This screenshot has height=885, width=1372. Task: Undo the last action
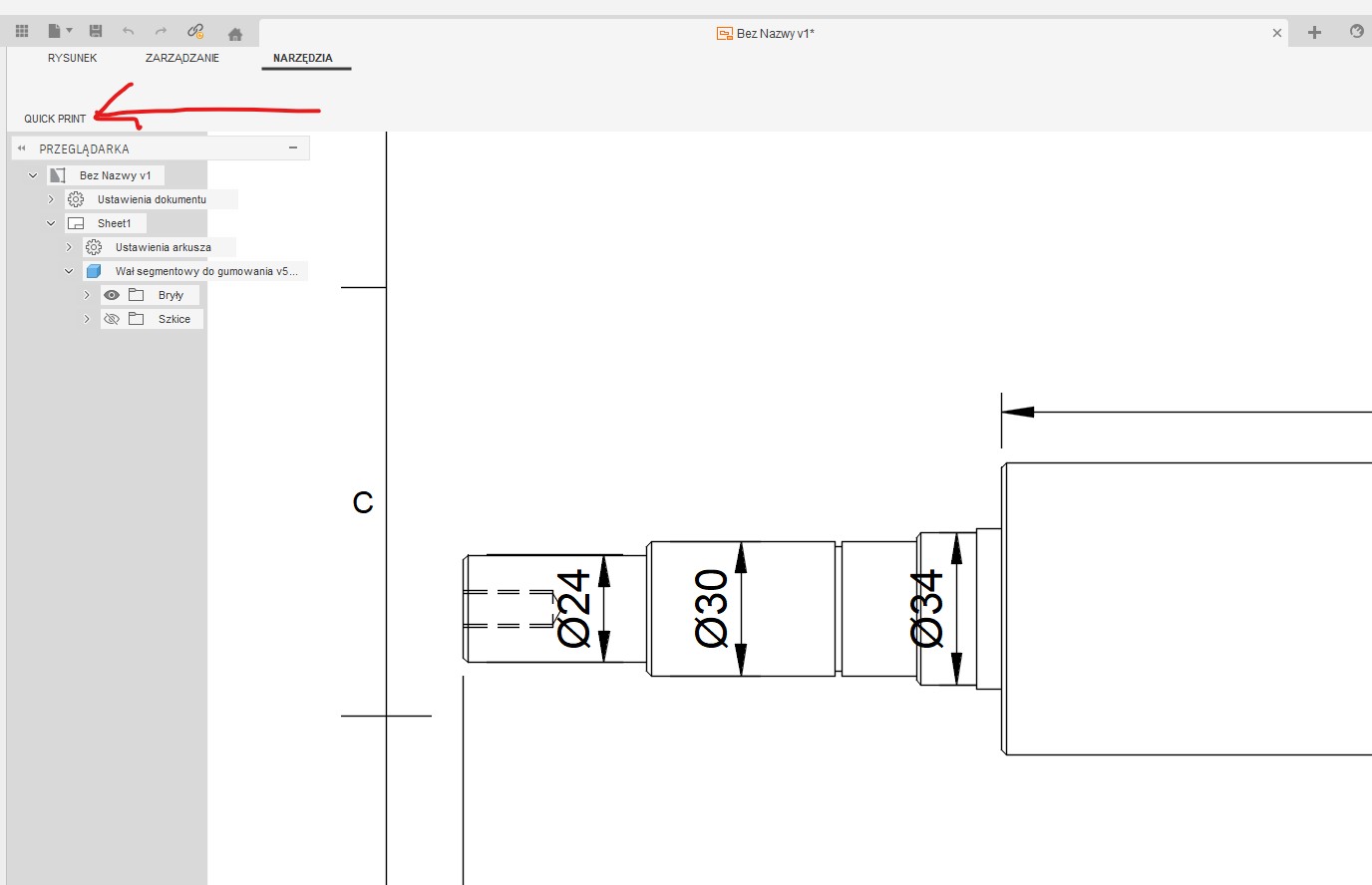(x=128, y=32)
